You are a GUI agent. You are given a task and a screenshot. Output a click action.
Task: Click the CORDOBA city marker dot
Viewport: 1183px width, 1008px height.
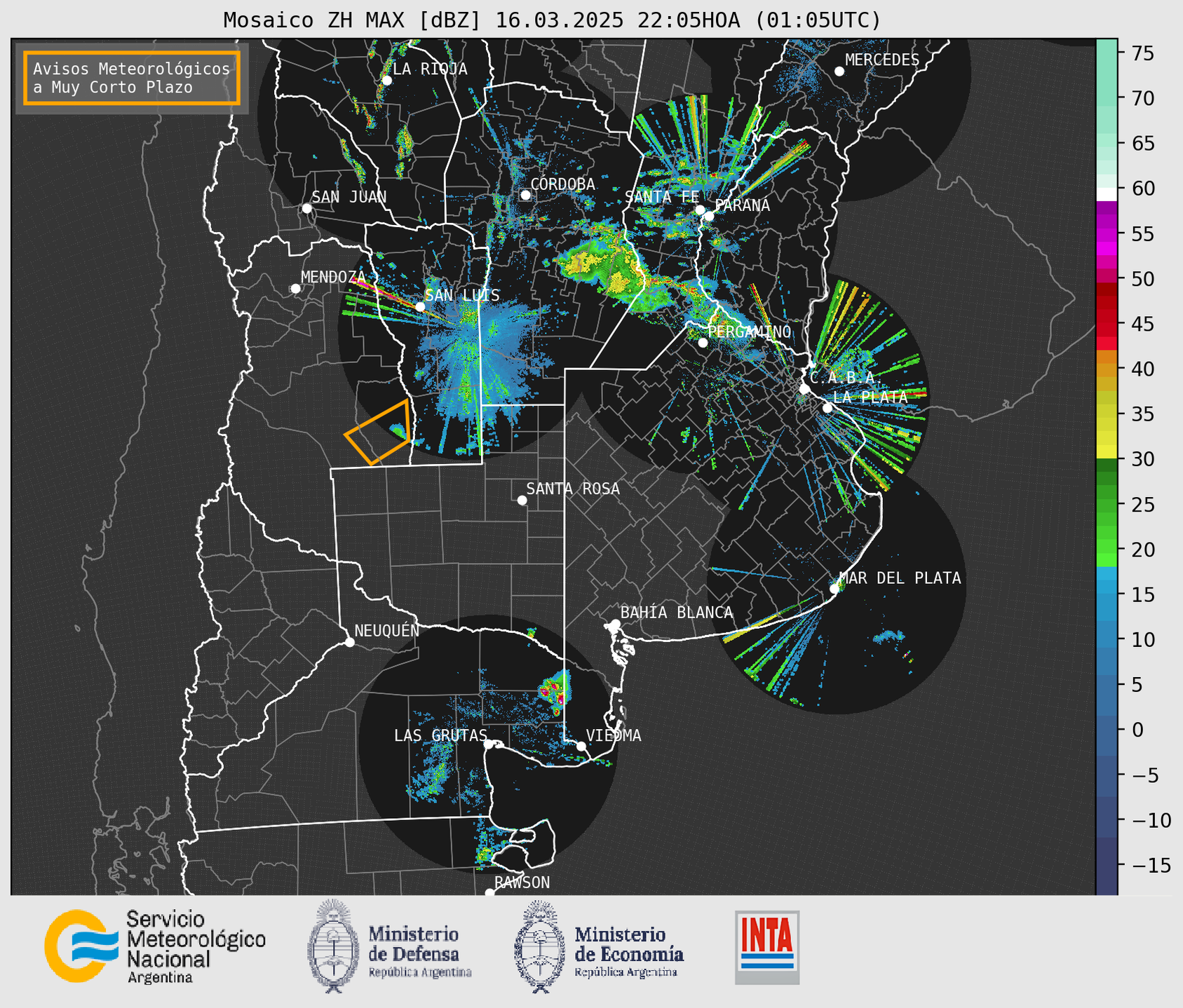click(x=525, y=195)
